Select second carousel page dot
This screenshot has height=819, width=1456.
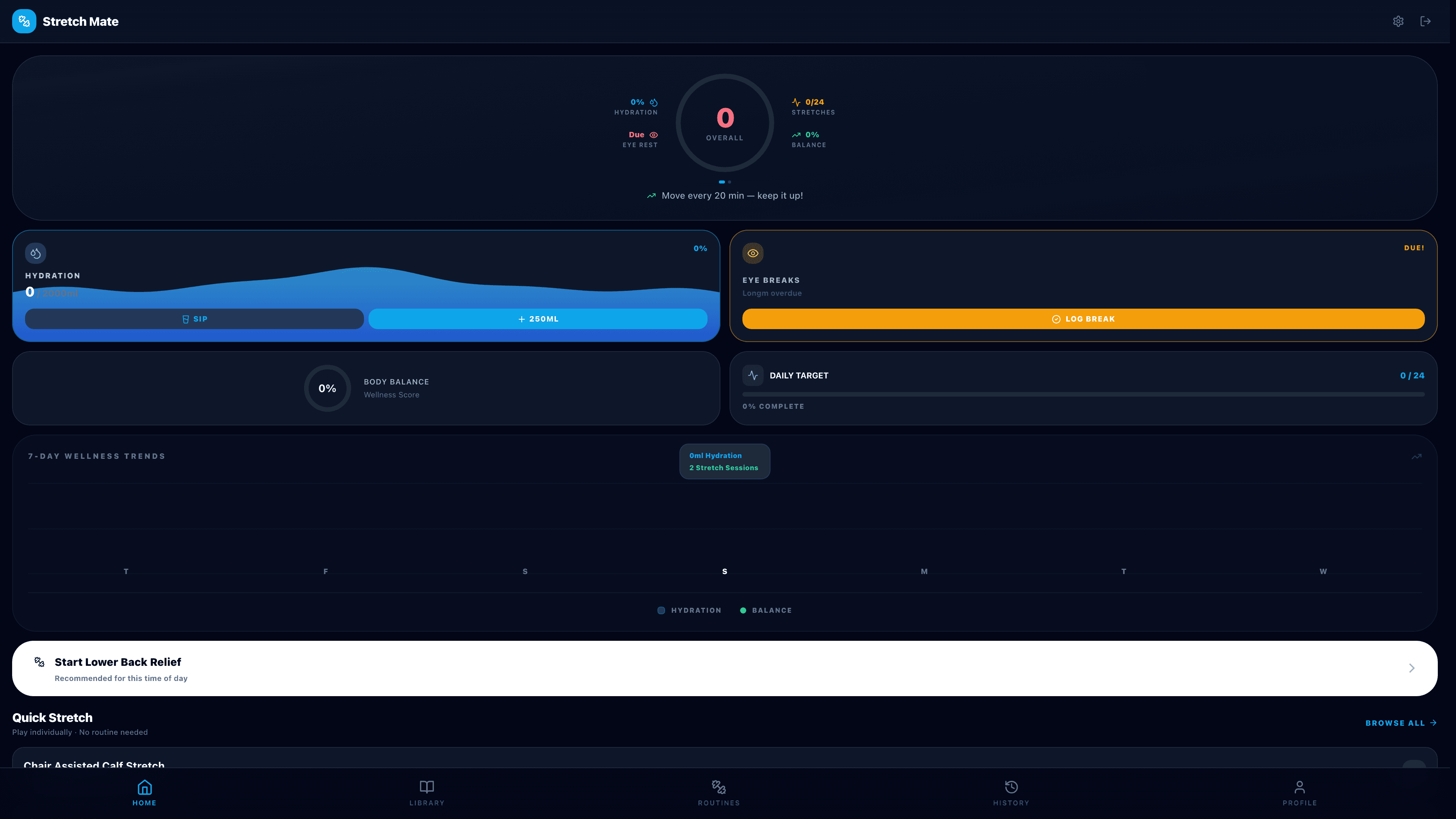[730, 182]
